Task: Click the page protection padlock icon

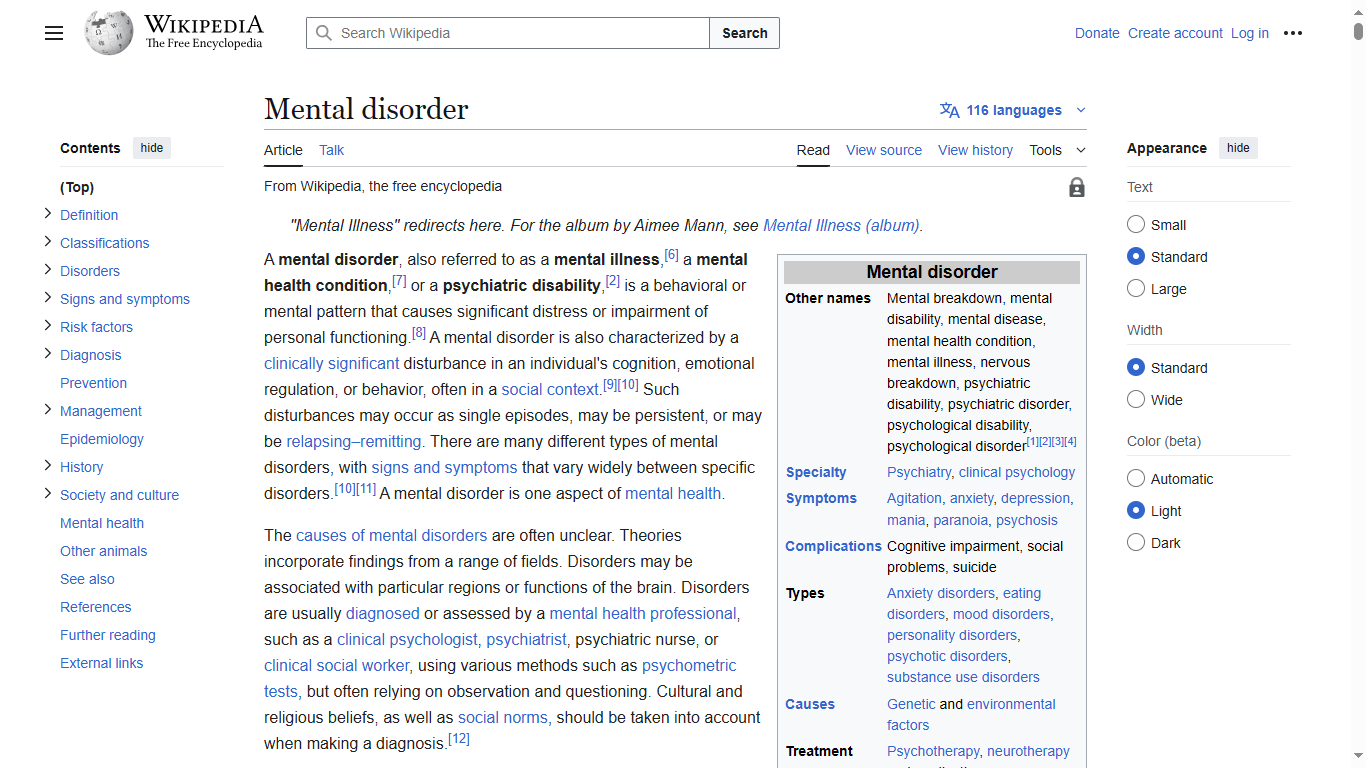Action: pos(1077,187)
